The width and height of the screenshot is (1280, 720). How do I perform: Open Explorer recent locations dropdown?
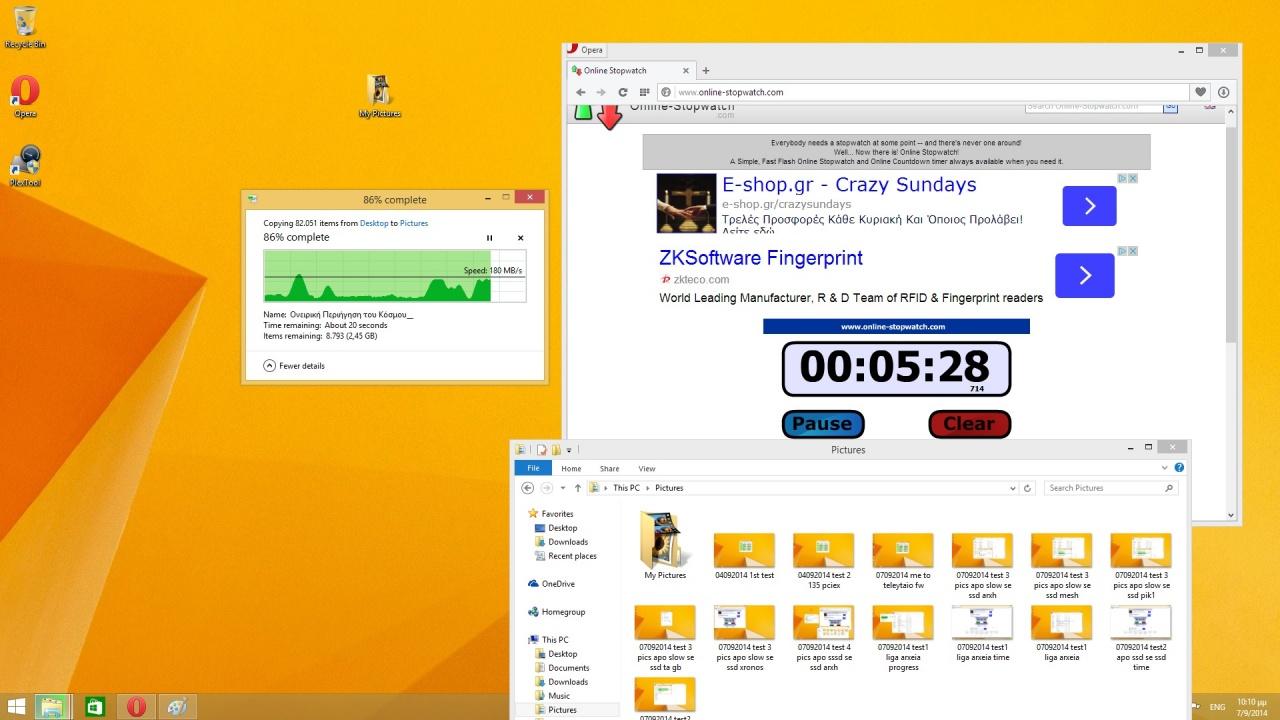click(562, 488)
